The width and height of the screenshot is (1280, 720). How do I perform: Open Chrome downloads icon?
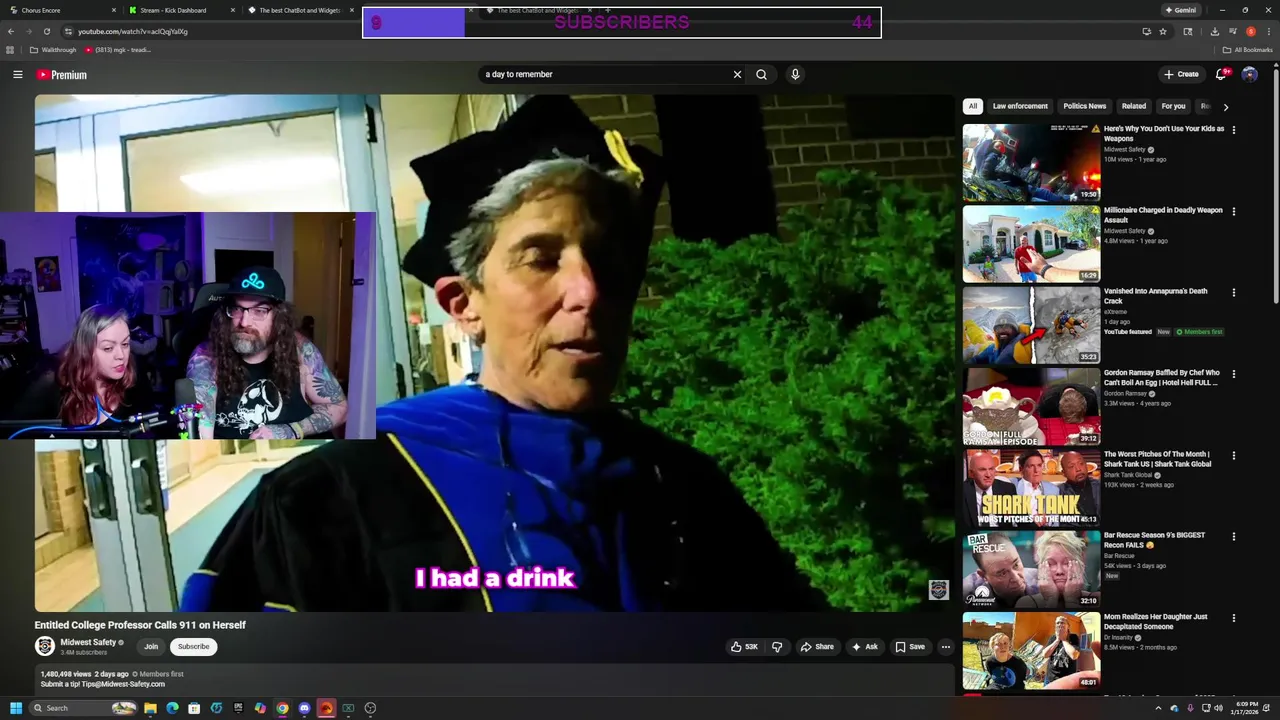(x=1214, y=31)
